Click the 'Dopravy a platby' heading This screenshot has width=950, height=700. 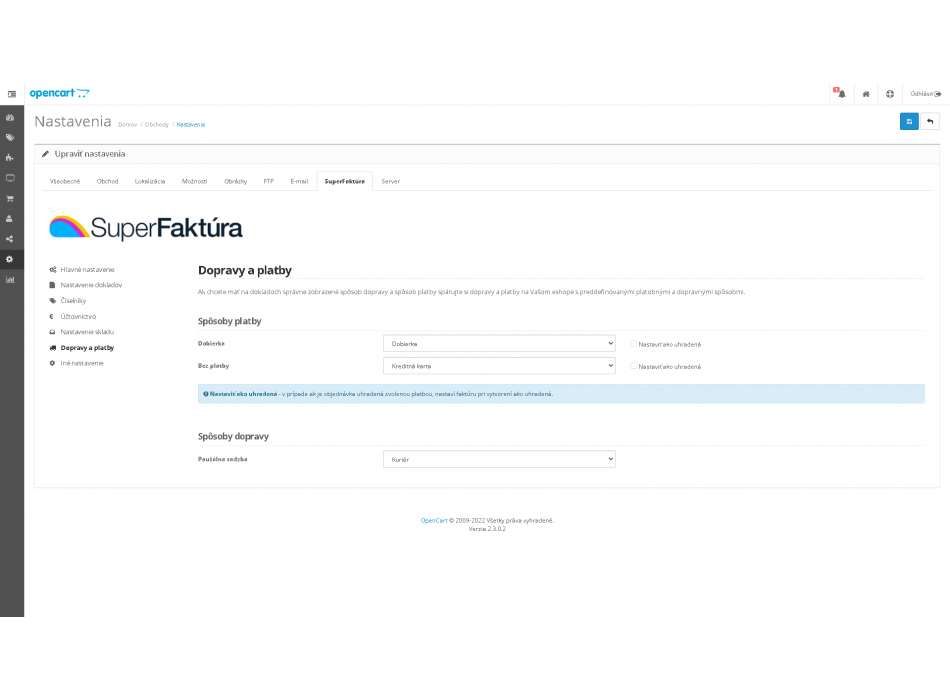(x=245, y=270)
